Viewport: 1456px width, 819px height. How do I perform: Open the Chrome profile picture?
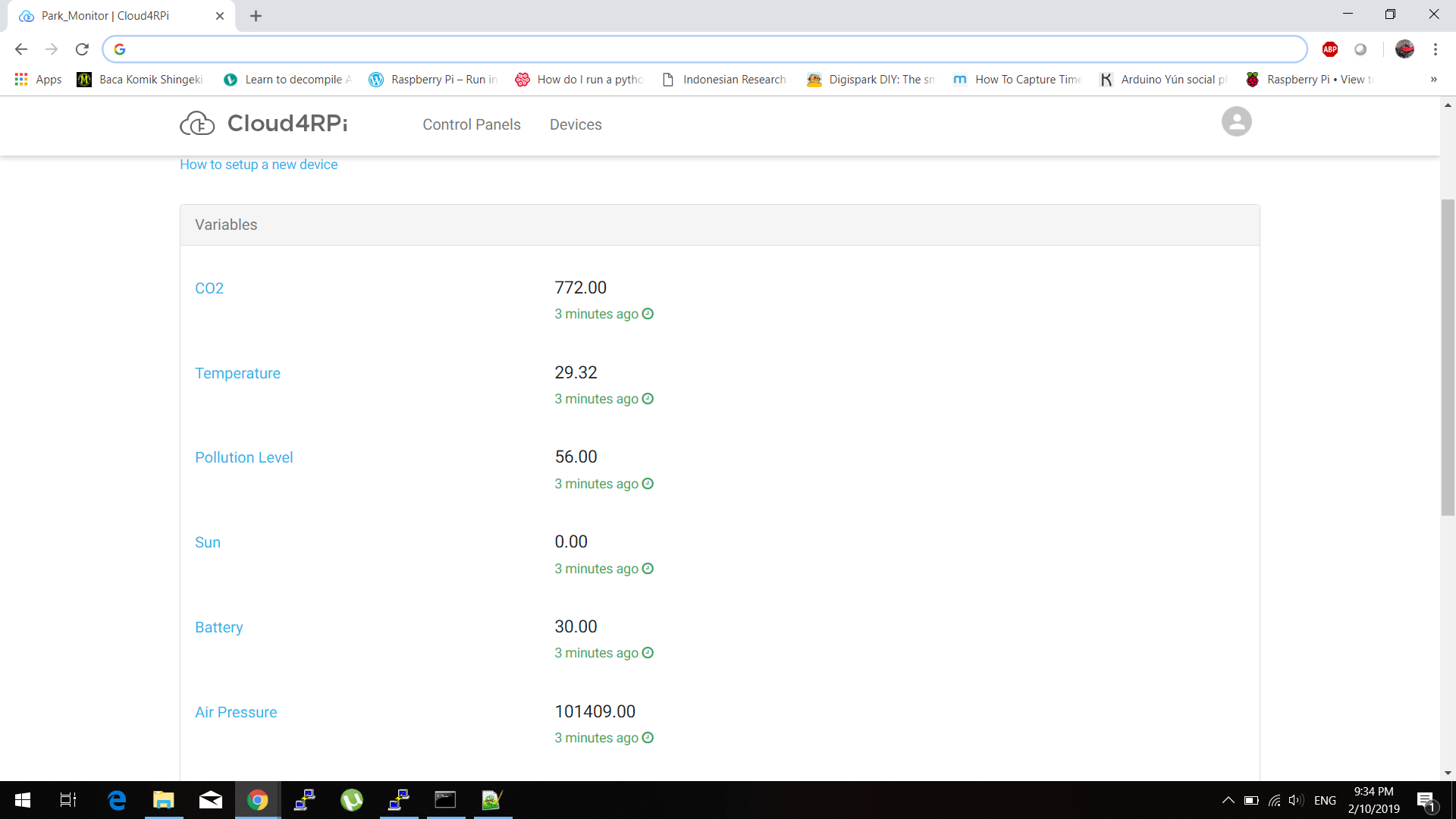[1404, 49]
